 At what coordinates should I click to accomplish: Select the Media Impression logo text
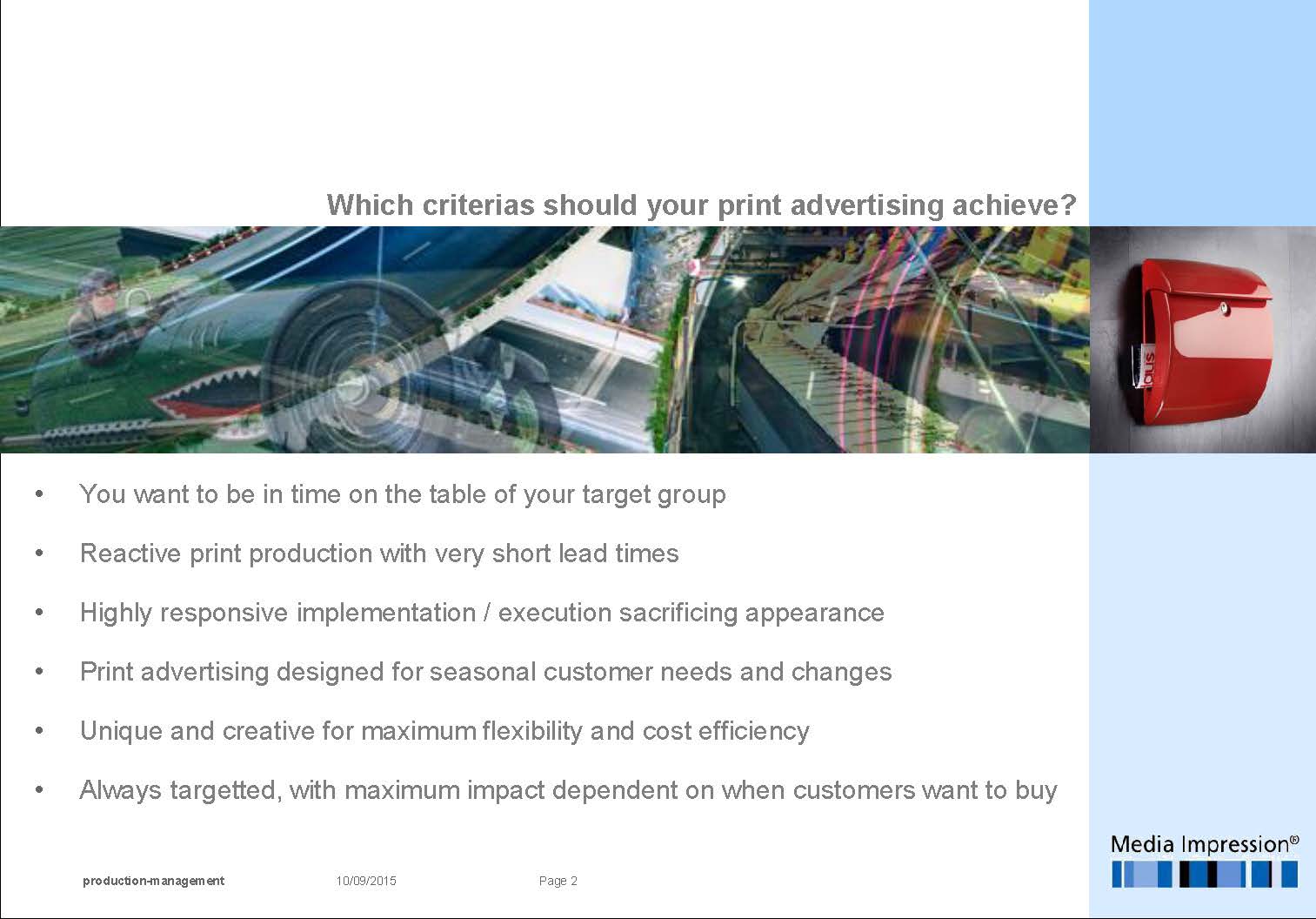(1204, 843)
